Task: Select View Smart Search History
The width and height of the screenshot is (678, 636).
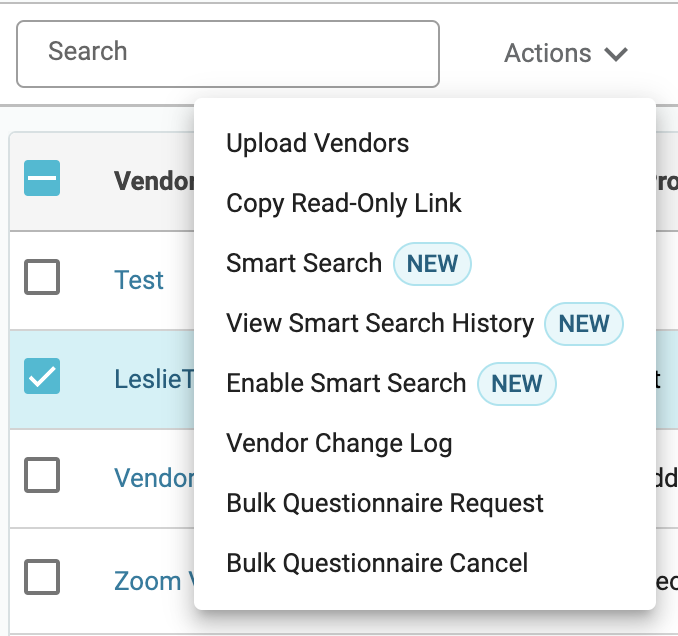Action: [x=380, y=323]
